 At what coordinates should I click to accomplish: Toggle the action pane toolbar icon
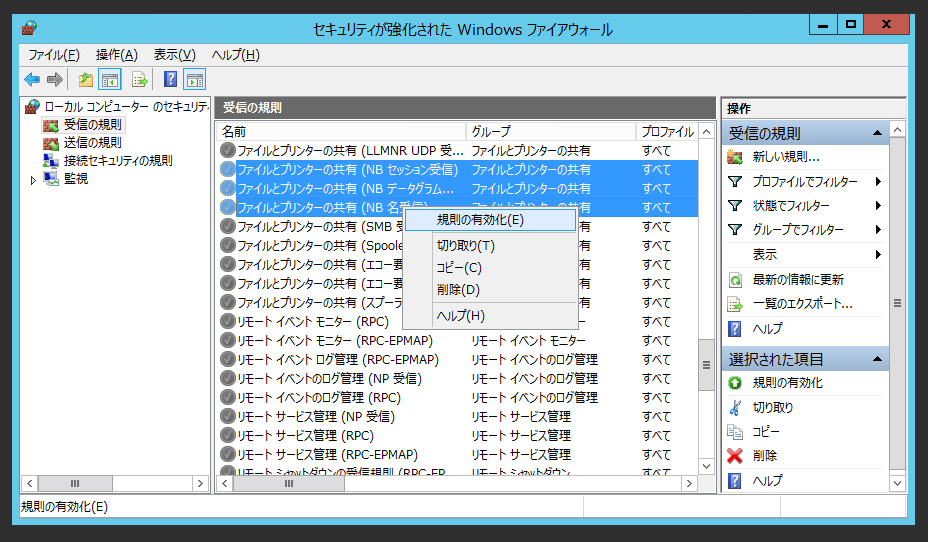click(195, 79)
